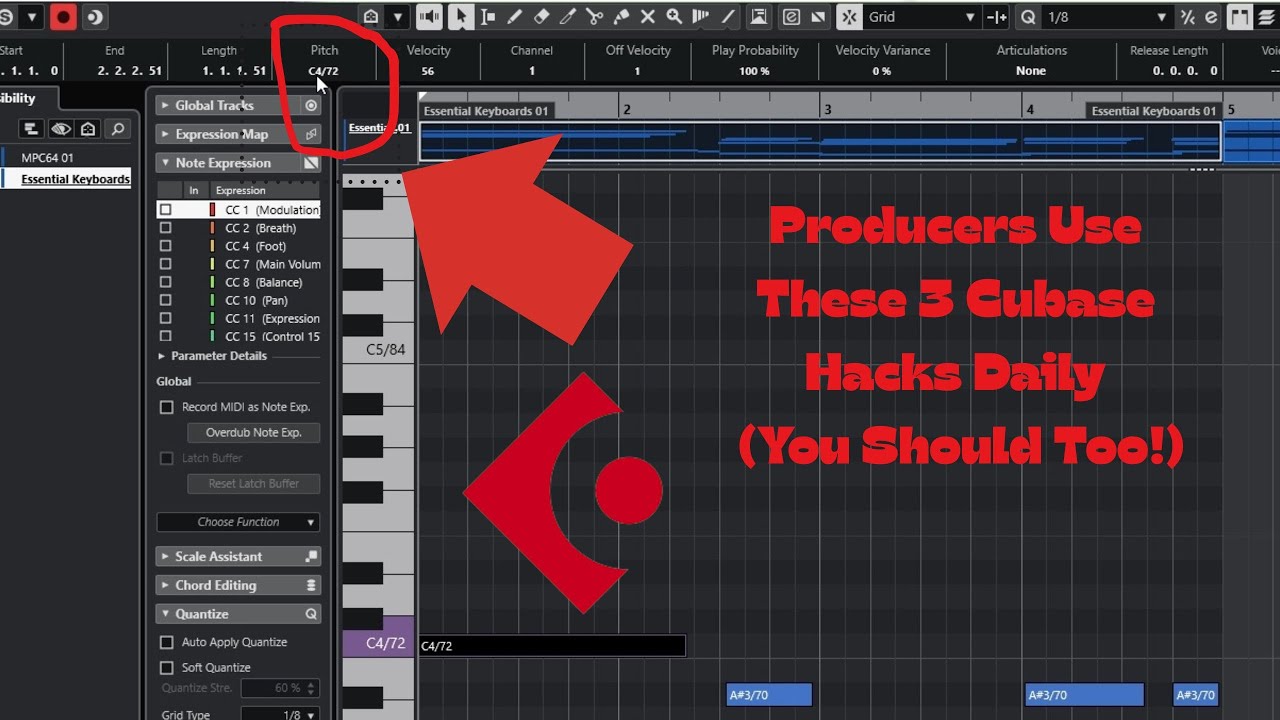Select the C4/72 note in piano roll

(x=551, y=646)
